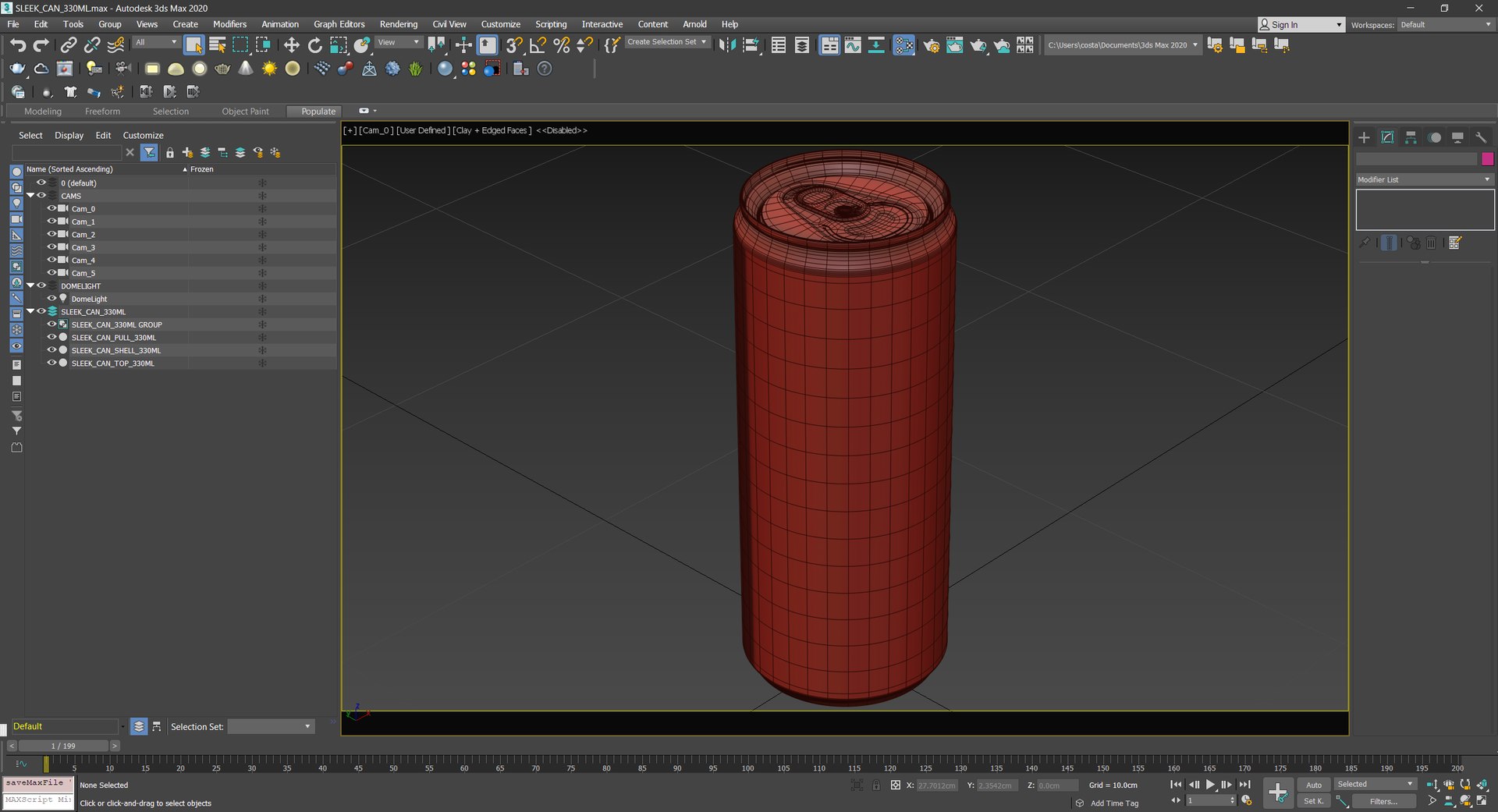Toggle visibility of DomeLight object
This screenshot has height=812, width=1498.
pos(51,298)
